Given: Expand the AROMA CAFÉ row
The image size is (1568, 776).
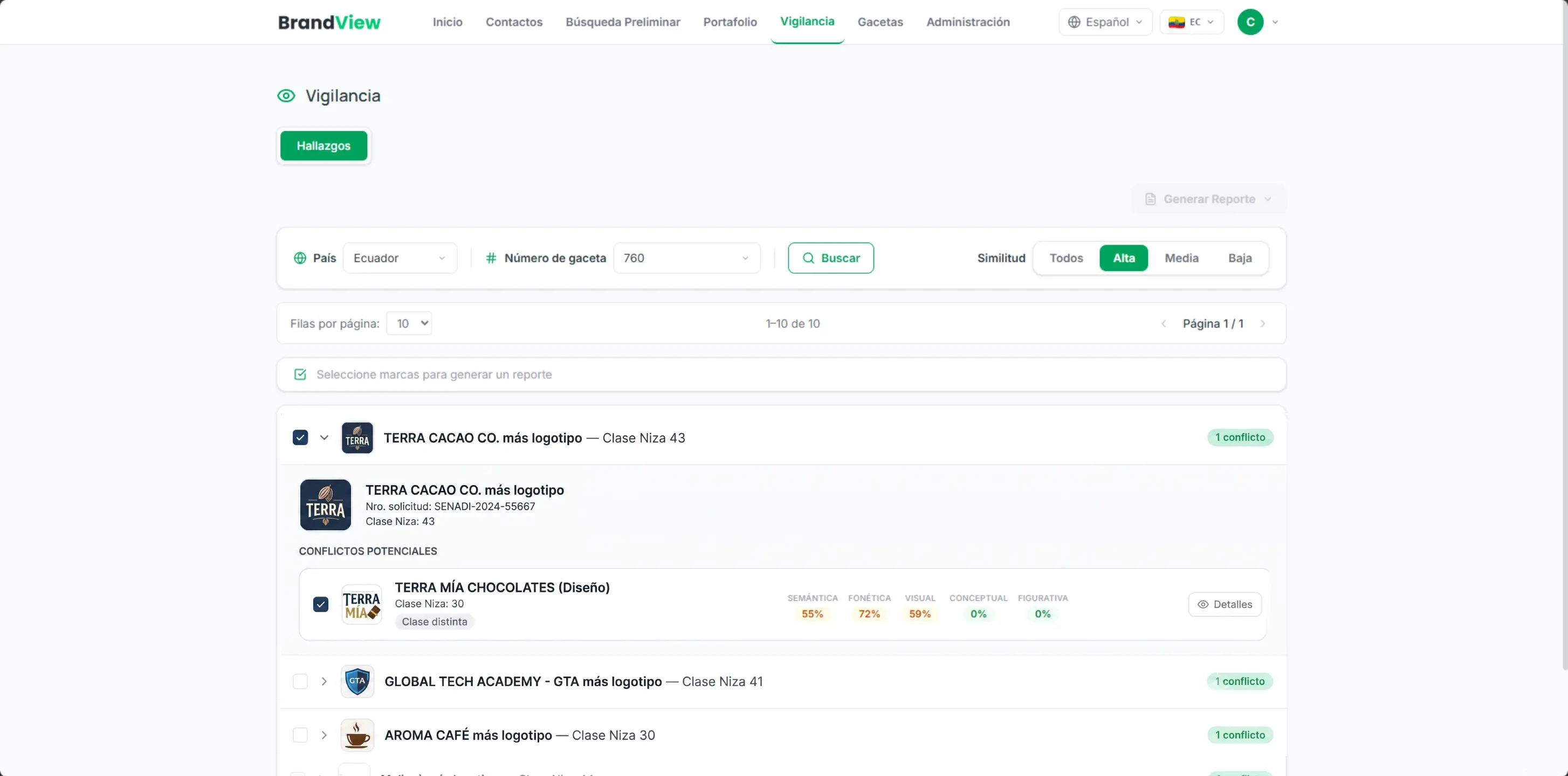Looking at the screenshot, I should tap(325, 735).
